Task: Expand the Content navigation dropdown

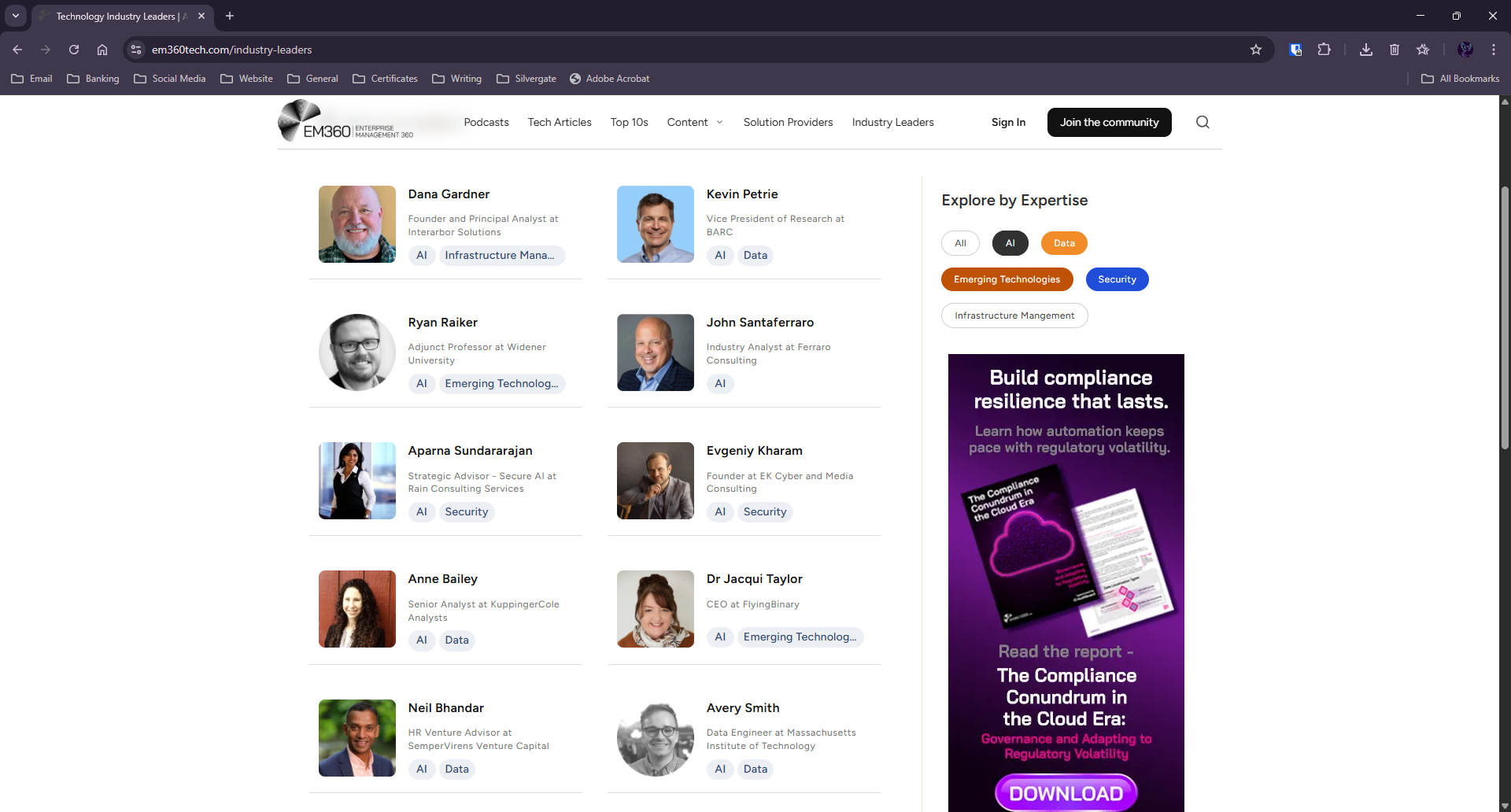Action: (694, 122)
